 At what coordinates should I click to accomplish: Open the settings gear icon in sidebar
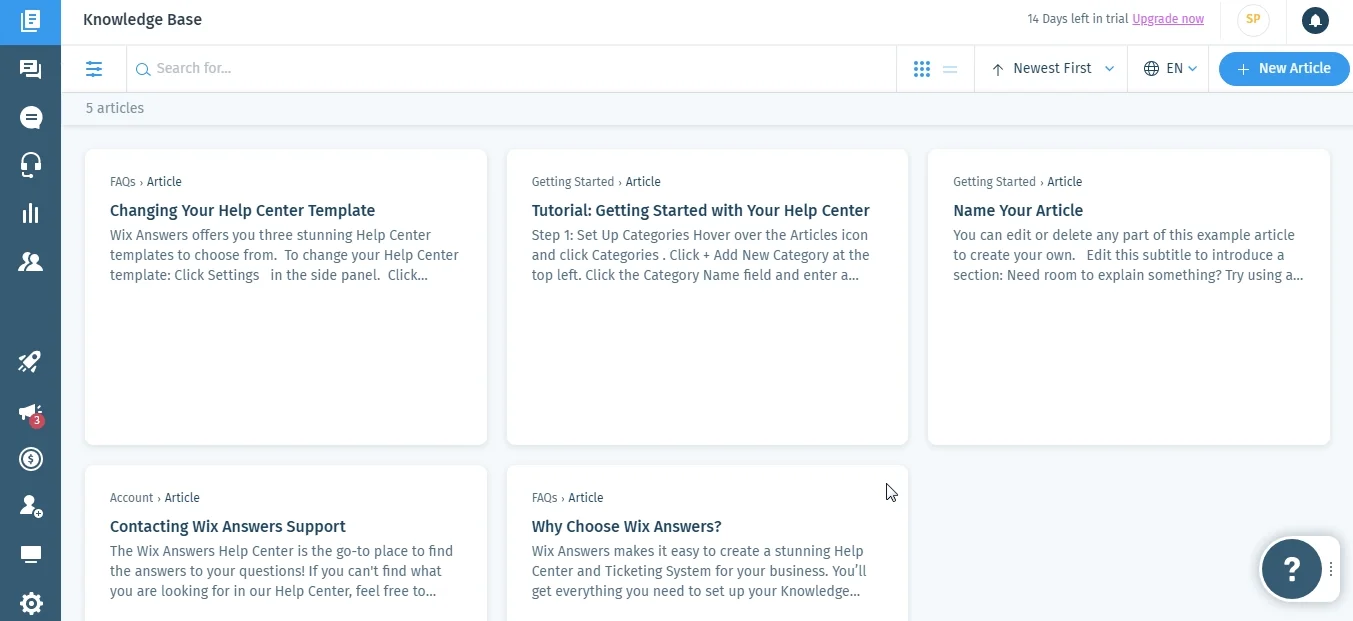[x=30, y=603]
